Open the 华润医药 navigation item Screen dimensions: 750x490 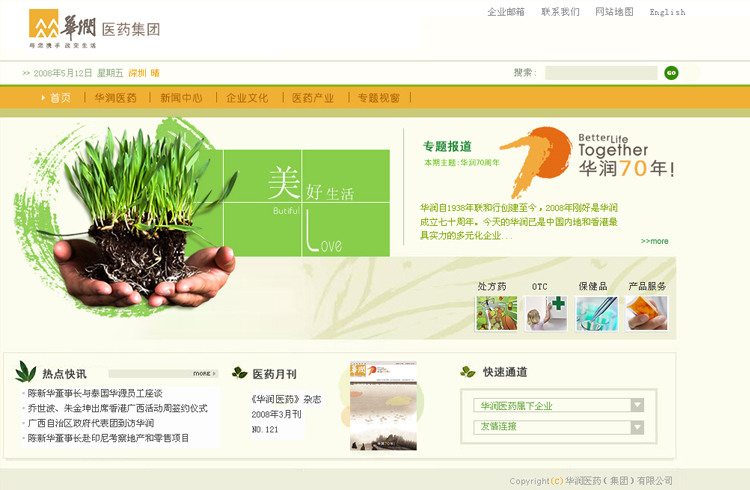[115, 98]
